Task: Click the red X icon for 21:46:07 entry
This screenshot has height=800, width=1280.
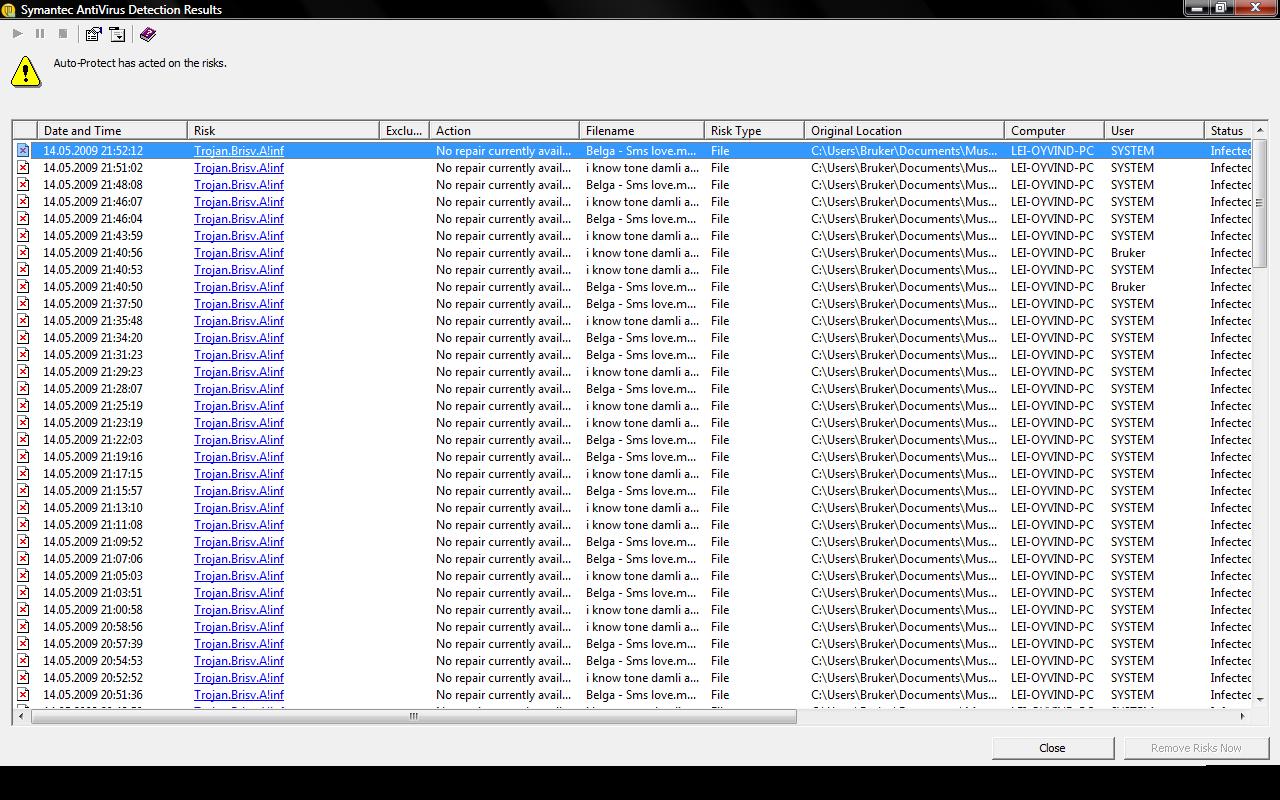Action: click(23, 202)
